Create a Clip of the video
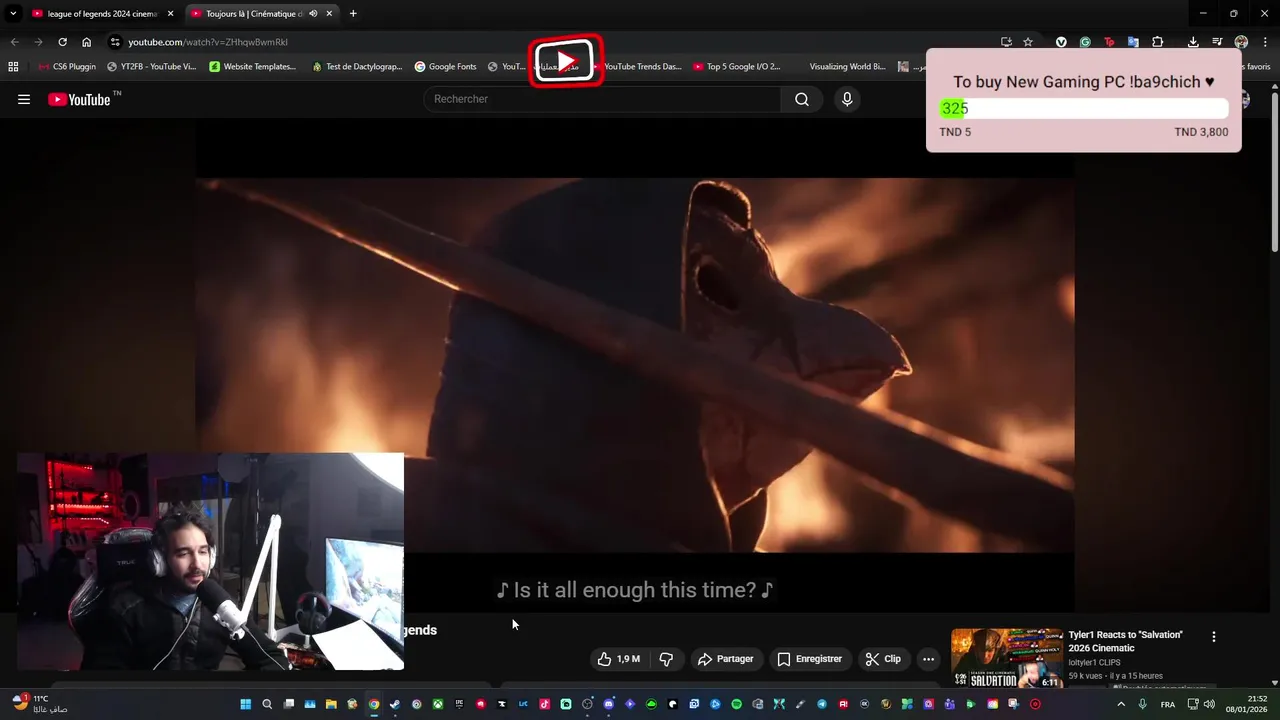 click(x=883, y=659)
